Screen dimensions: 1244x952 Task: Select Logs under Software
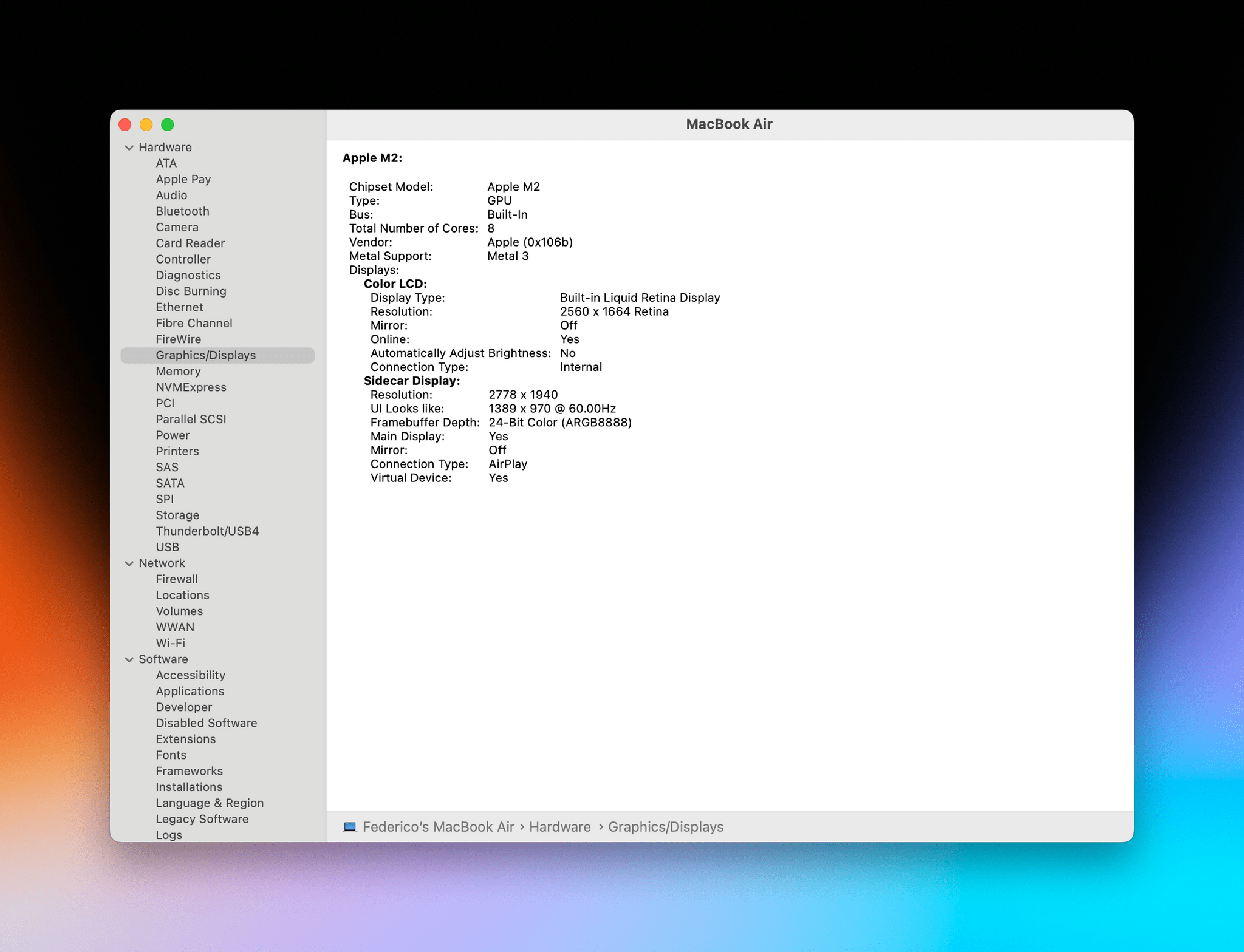[168, 835]
